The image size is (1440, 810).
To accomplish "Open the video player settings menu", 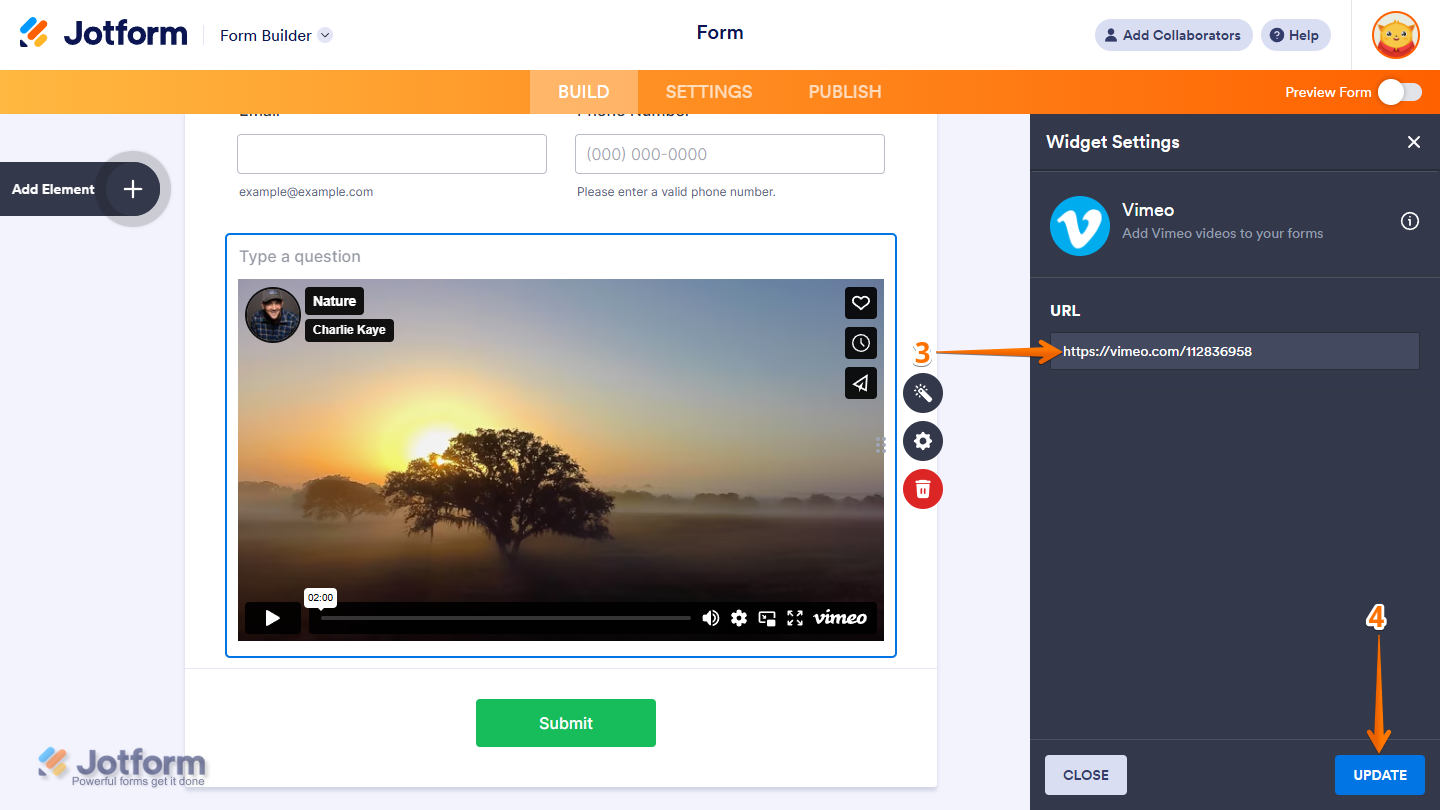I will tap(739, 618).
